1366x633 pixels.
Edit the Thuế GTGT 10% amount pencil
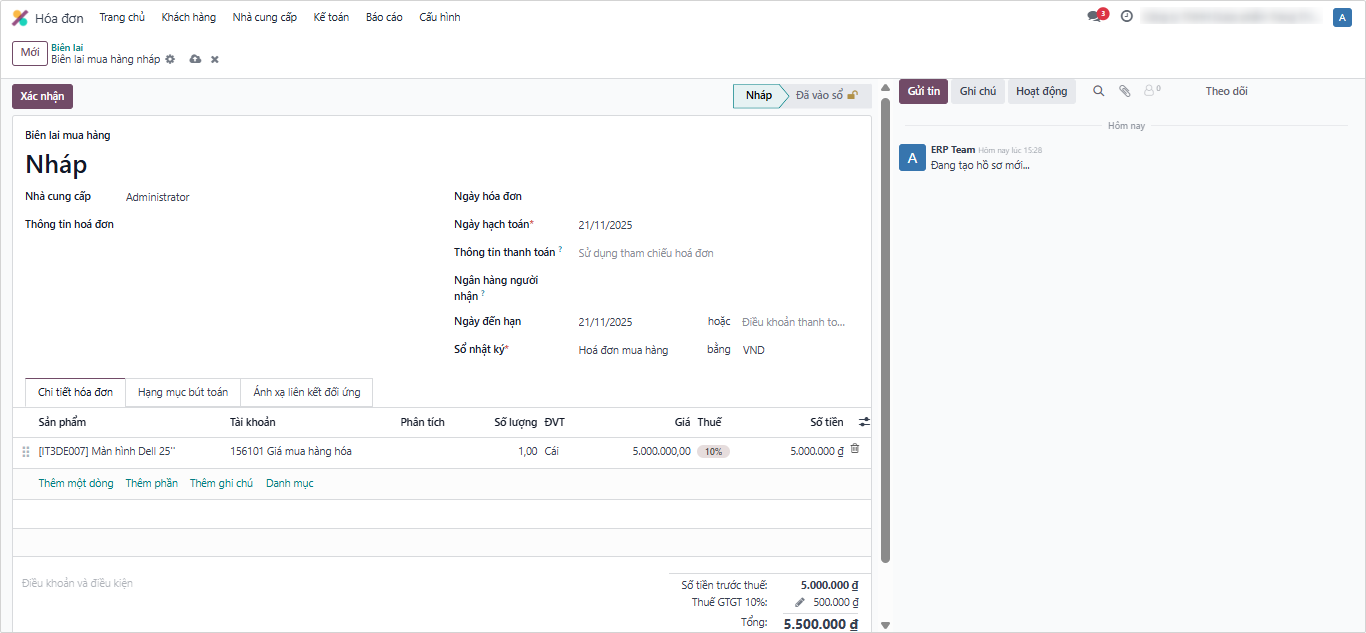(x=799, y=602)
